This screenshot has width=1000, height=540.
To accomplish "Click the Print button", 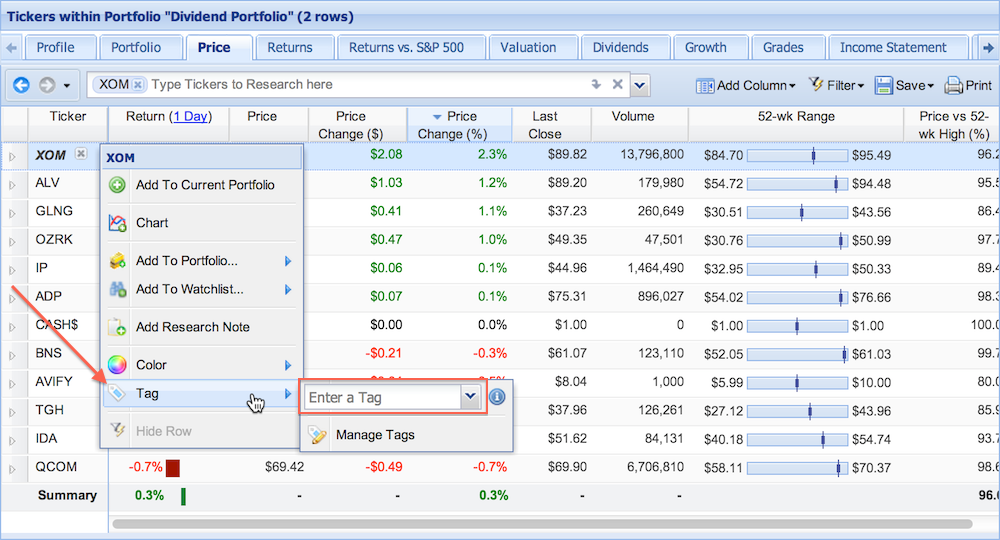I will (x=968, y=85).
